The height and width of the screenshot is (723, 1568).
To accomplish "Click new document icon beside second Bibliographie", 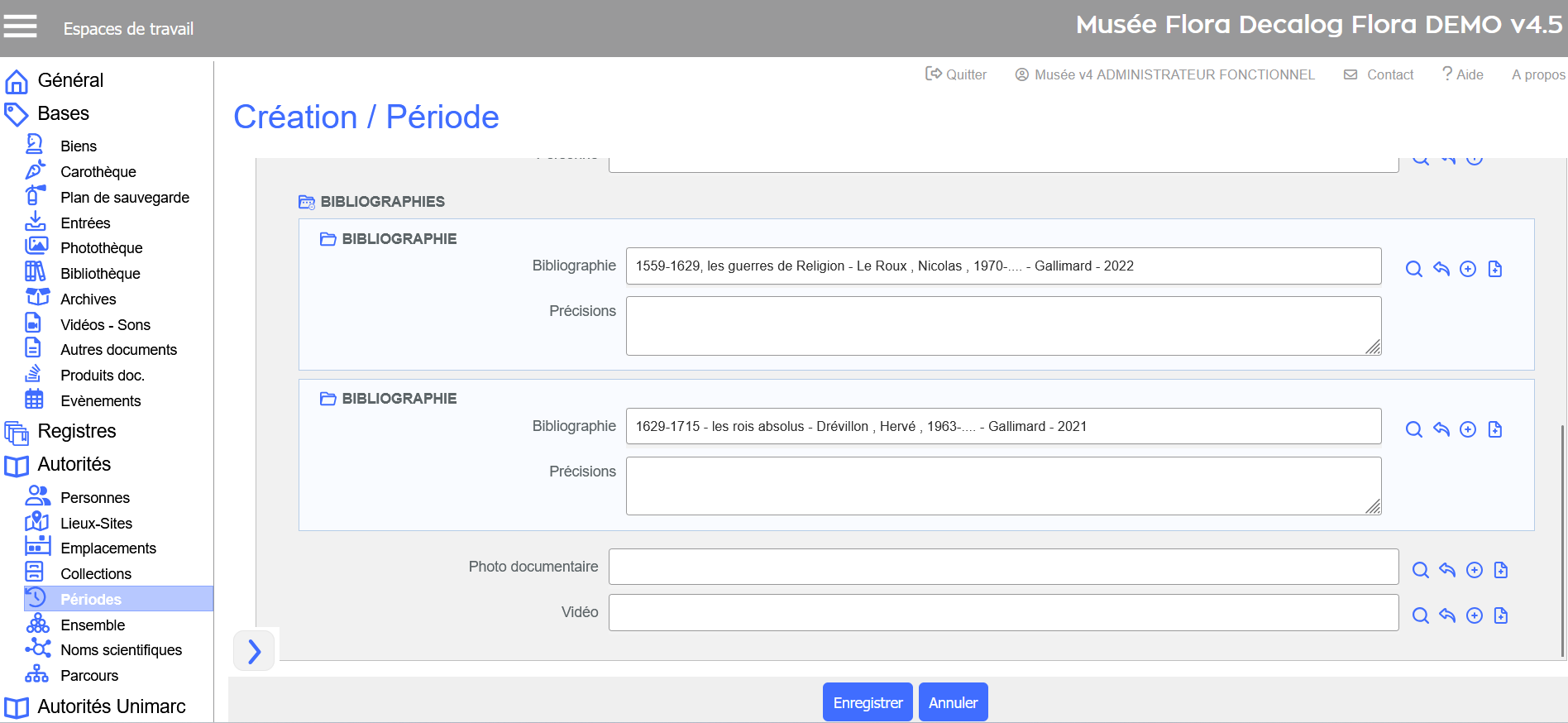I will pos(1495,429).
